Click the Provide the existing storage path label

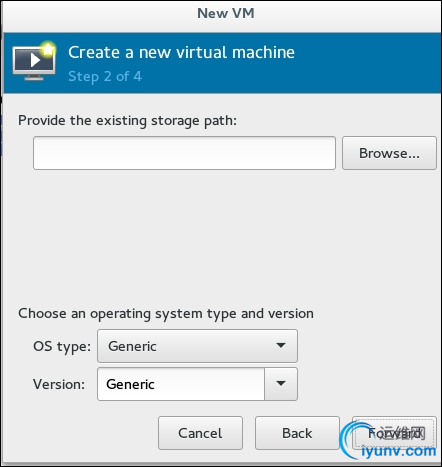pyautogui.click(x=127, y=121)
